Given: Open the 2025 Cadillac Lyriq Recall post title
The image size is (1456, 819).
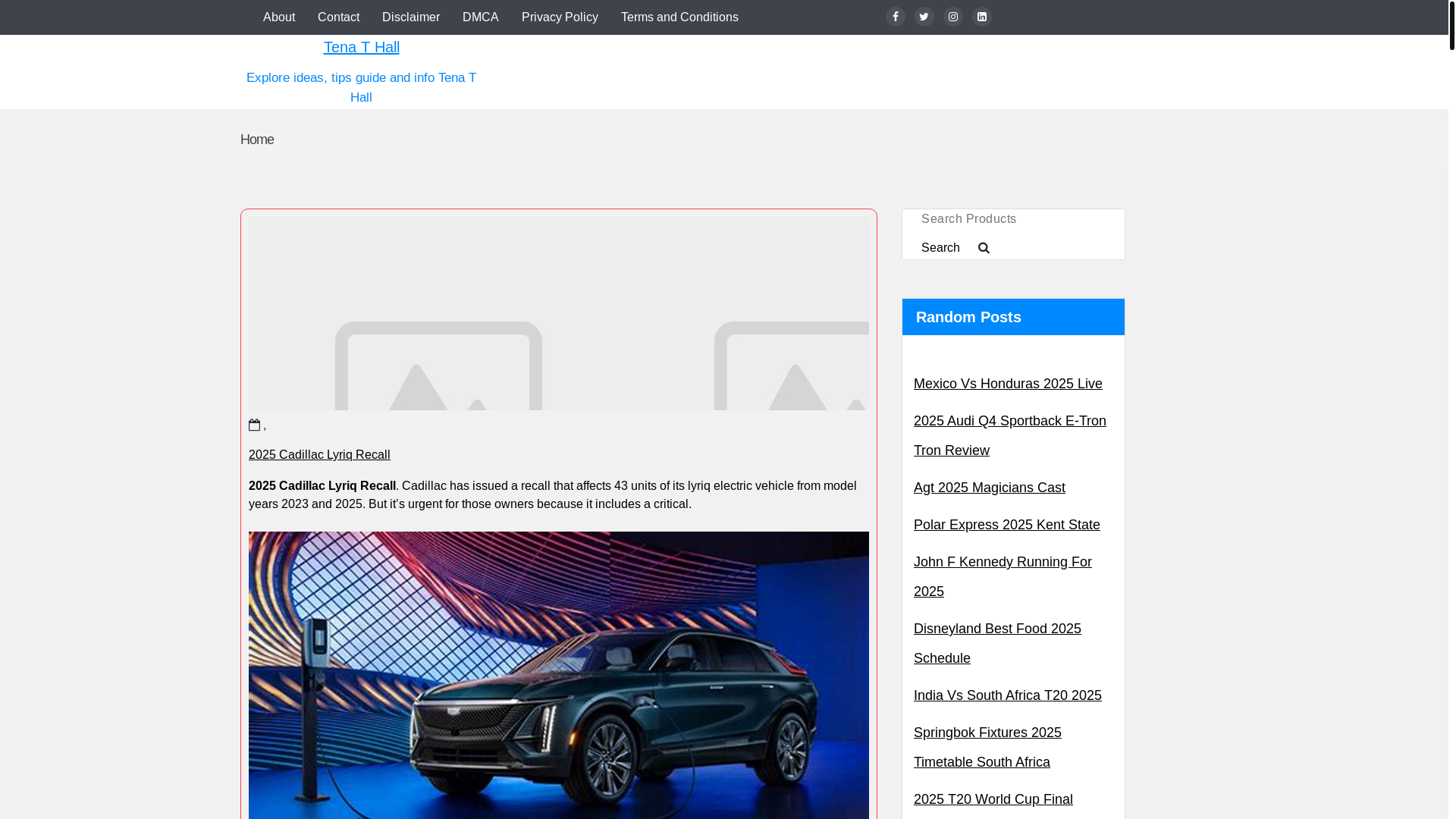Looking at the screenshot, I should 319,454.
